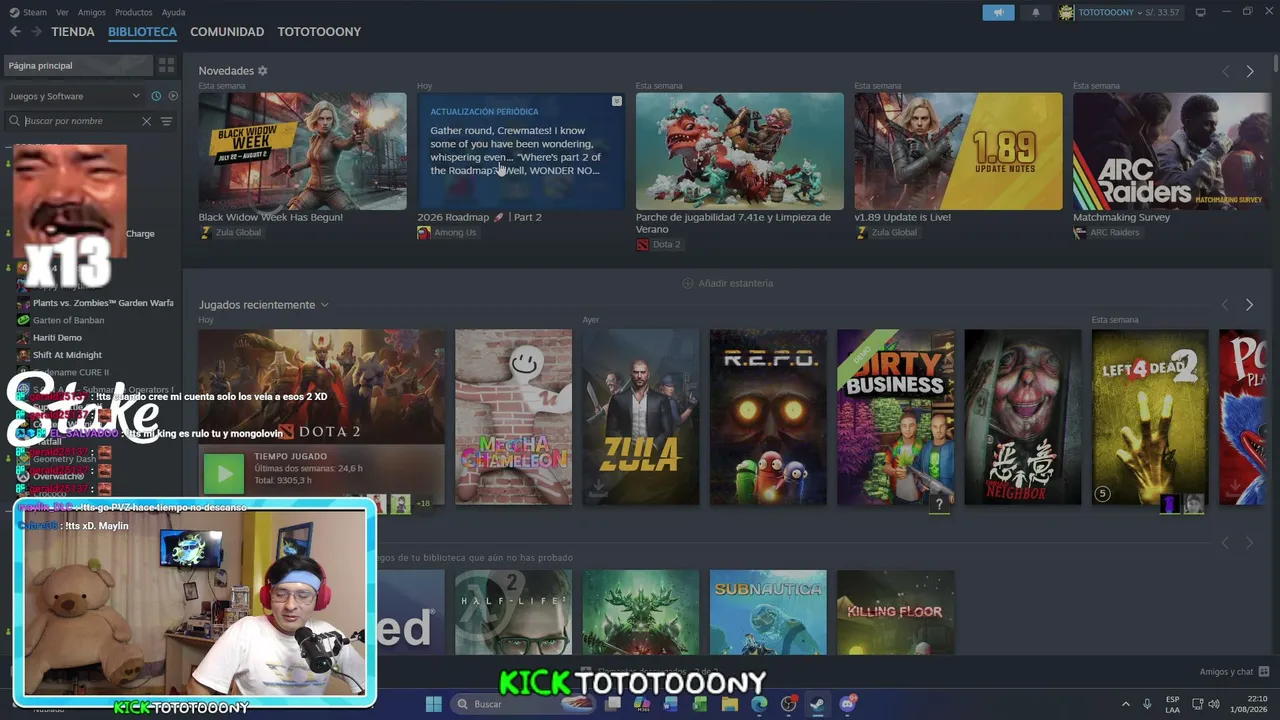The height and width of the screenshot is (720, 1280).
Task: Show hidden system tray icons
Action: pyautogui.click(x=1125, y=704)
